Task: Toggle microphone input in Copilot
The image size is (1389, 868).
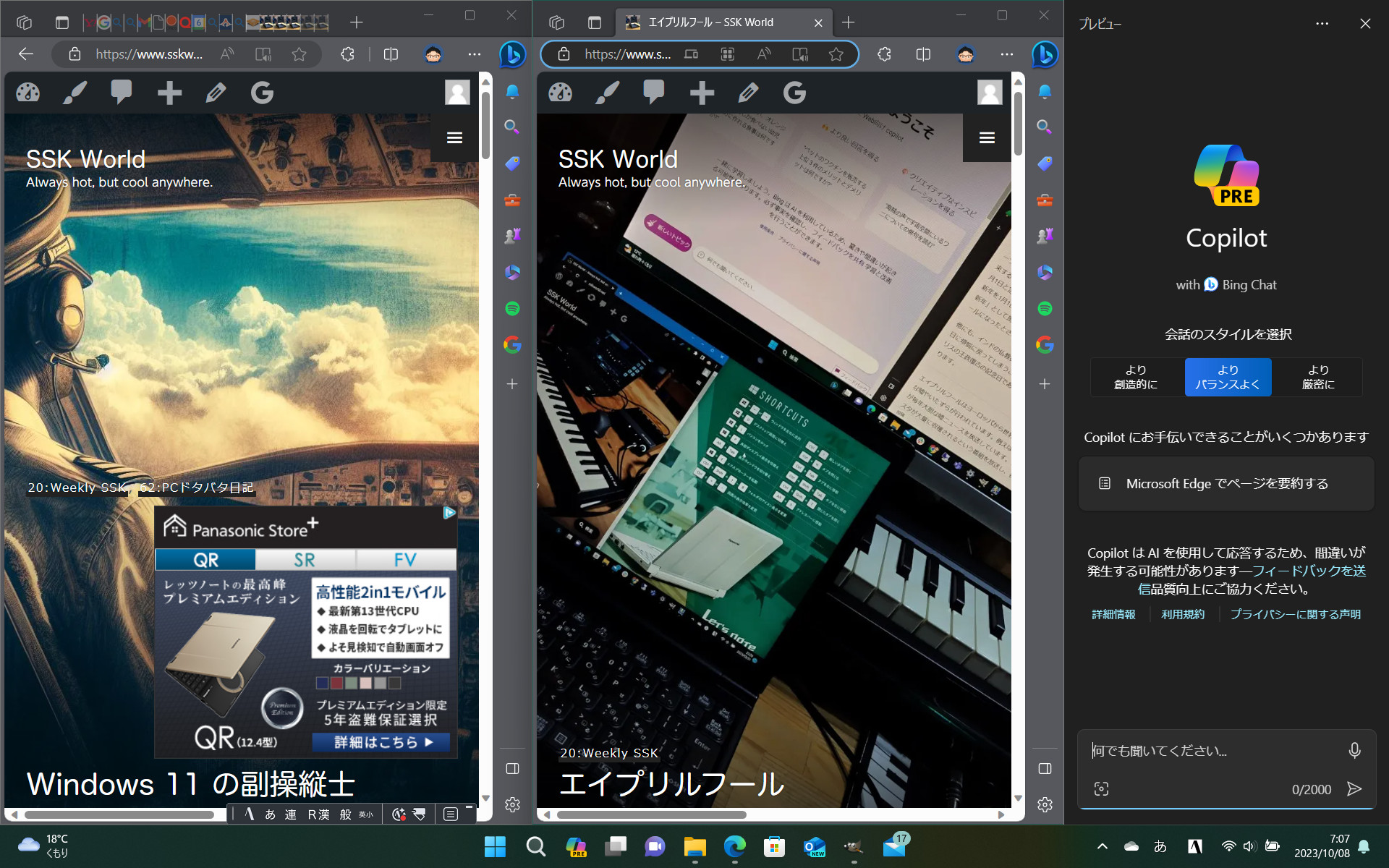Action: (x=1354, y=751)
